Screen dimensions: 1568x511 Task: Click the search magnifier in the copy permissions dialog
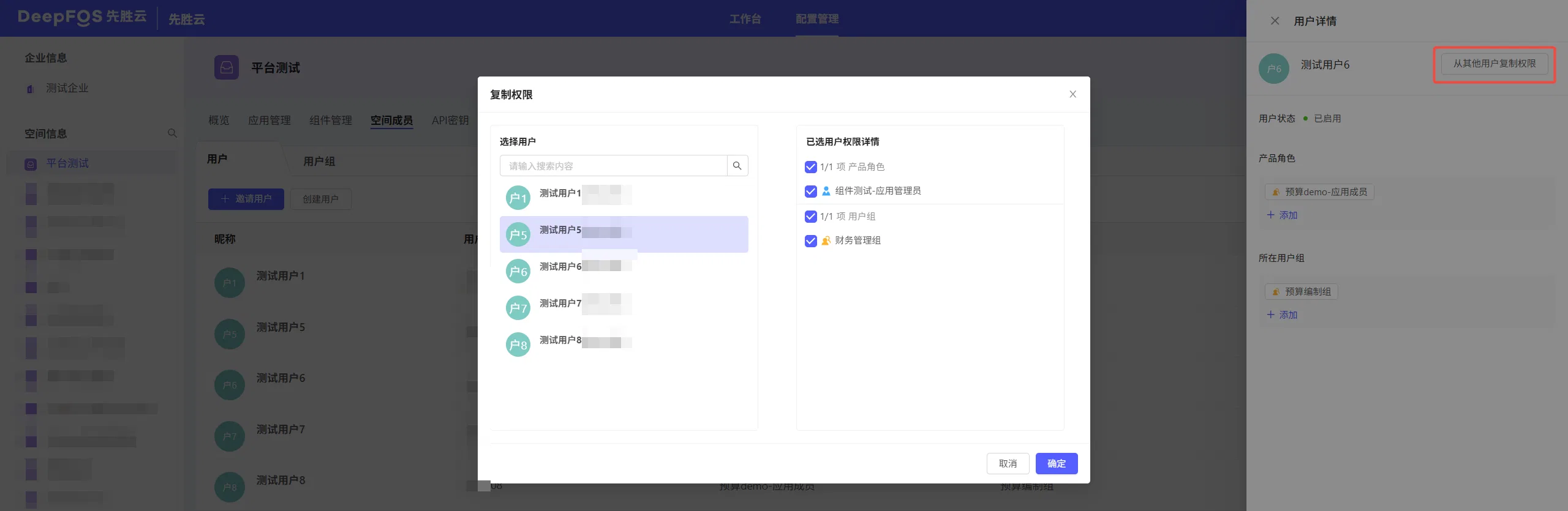point(737,166)
